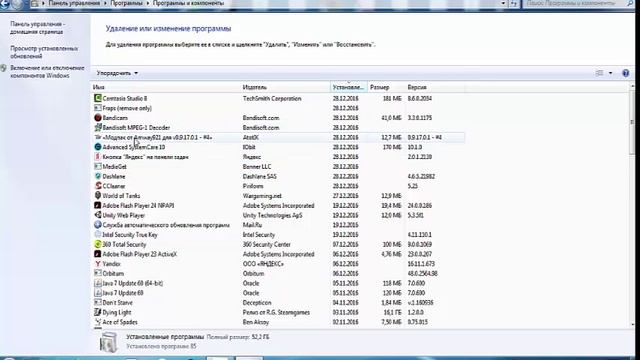This screenshot has height=360, width=640.
Task: Open Включение или отключение компонентов Windows
Action: pos(47,72)
